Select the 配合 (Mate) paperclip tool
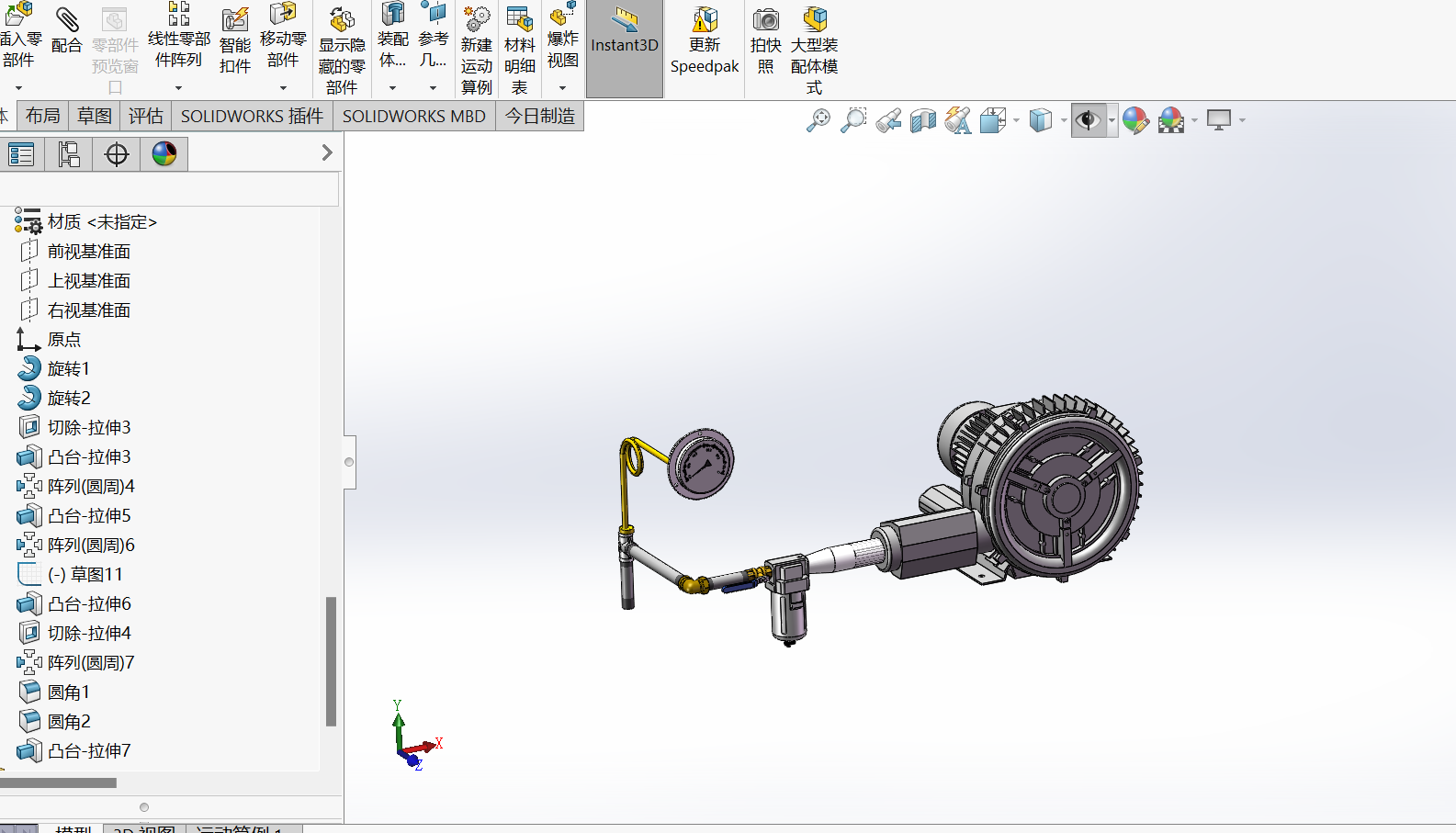 [66, 31]
